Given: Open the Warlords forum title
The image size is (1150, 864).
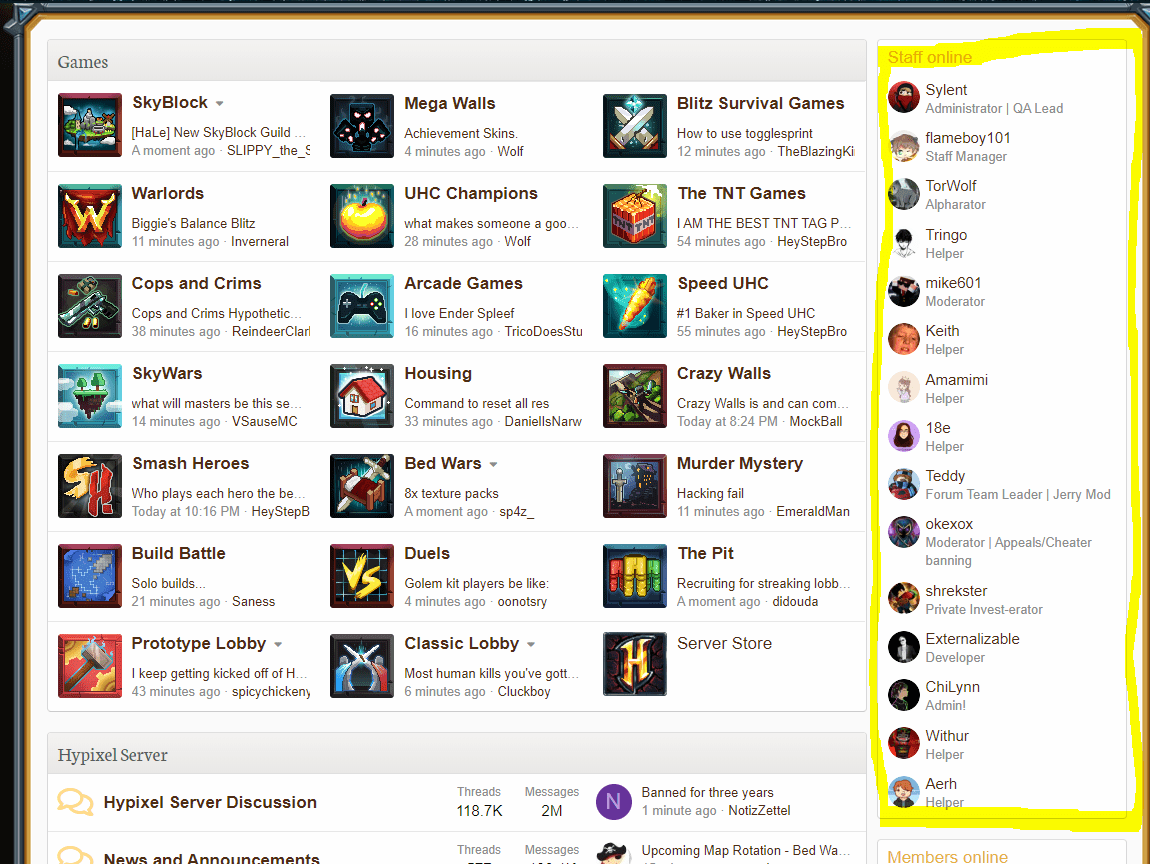Looking at the screenshot, I should (167, 194).
